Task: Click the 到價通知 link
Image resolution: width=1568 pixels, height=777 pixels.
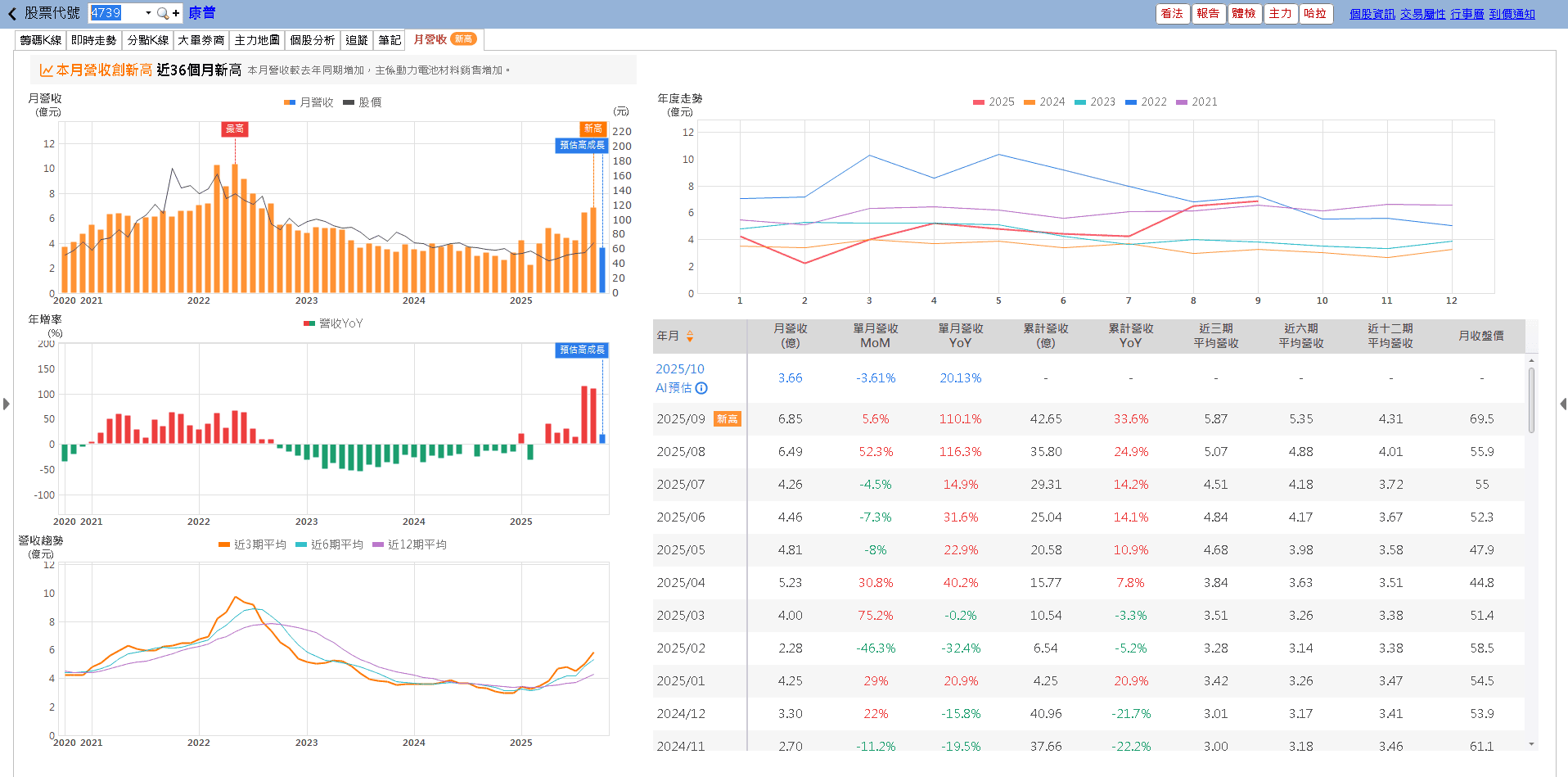Action: coord(1512,14)
